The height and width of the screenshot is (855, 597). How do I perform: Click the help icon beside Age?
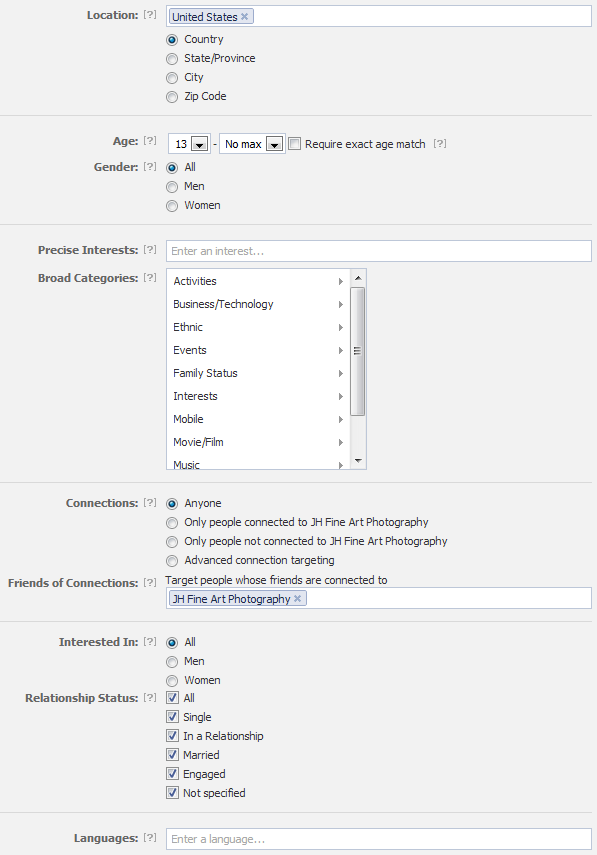pos(150,141)
